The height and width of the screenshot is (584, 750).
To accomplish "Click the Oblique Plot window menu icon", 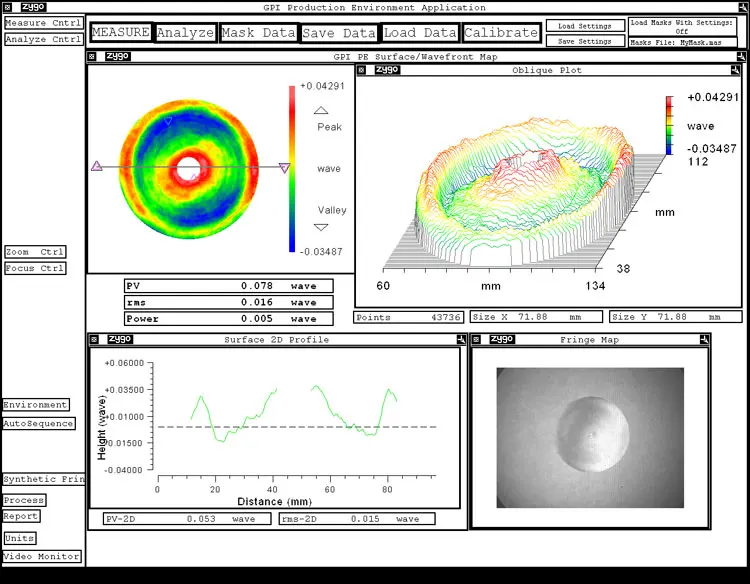I will [363, 70].
